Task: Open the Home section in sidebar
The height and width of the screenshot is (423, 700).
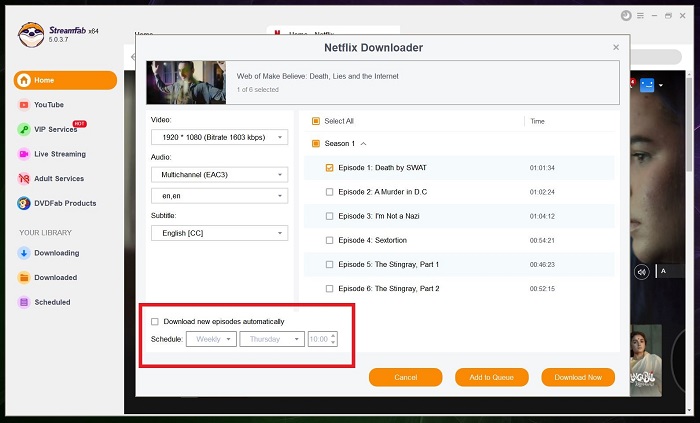Action: point(65,80)
